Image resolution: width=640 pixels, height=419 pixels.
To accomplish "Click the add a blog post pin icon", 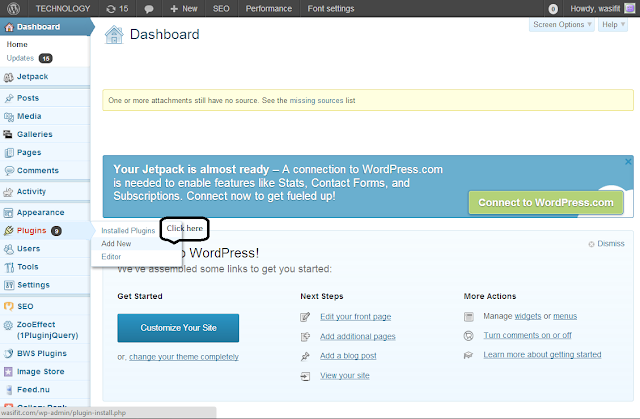I will tap(305, 357).
